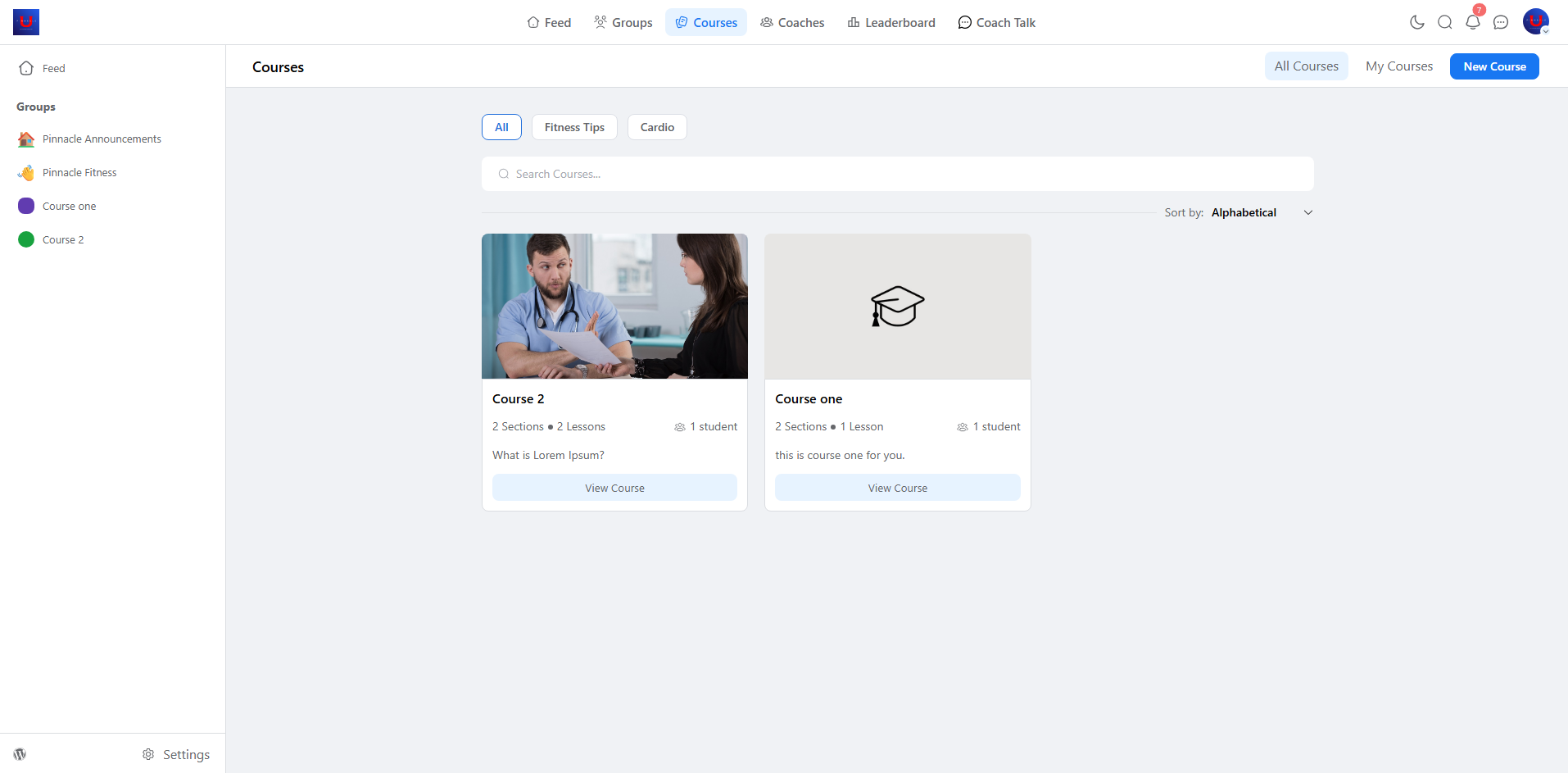Click the Search Courses input field
The width and height of the screenshot is (1568, 773).
(897, 174)
